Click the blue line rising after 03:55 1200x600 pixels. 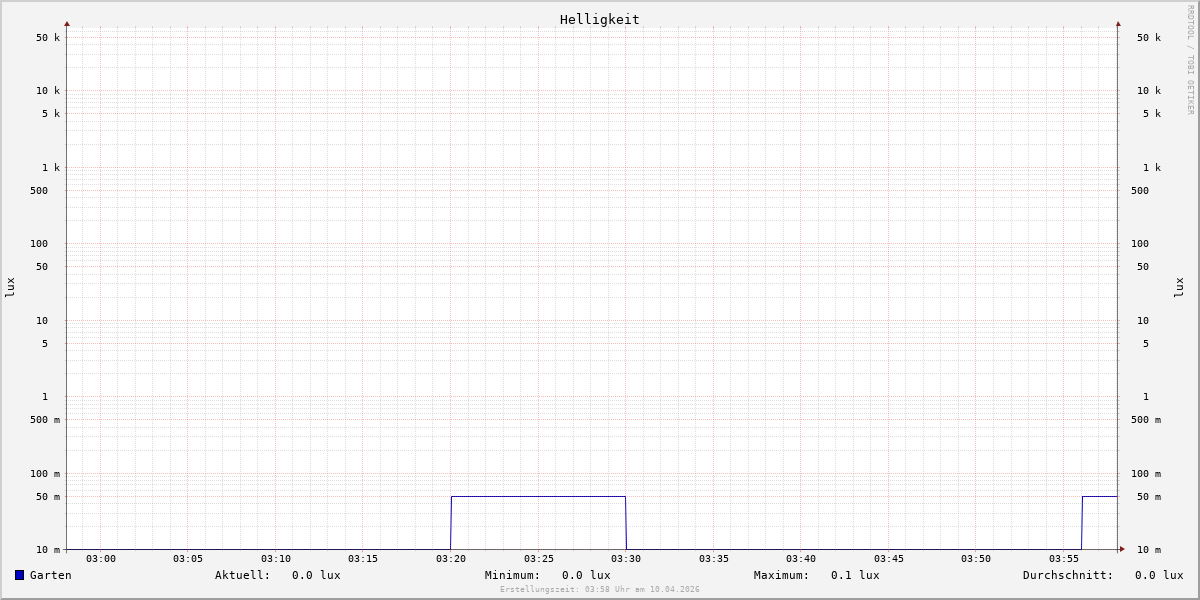click(1082, 522)
